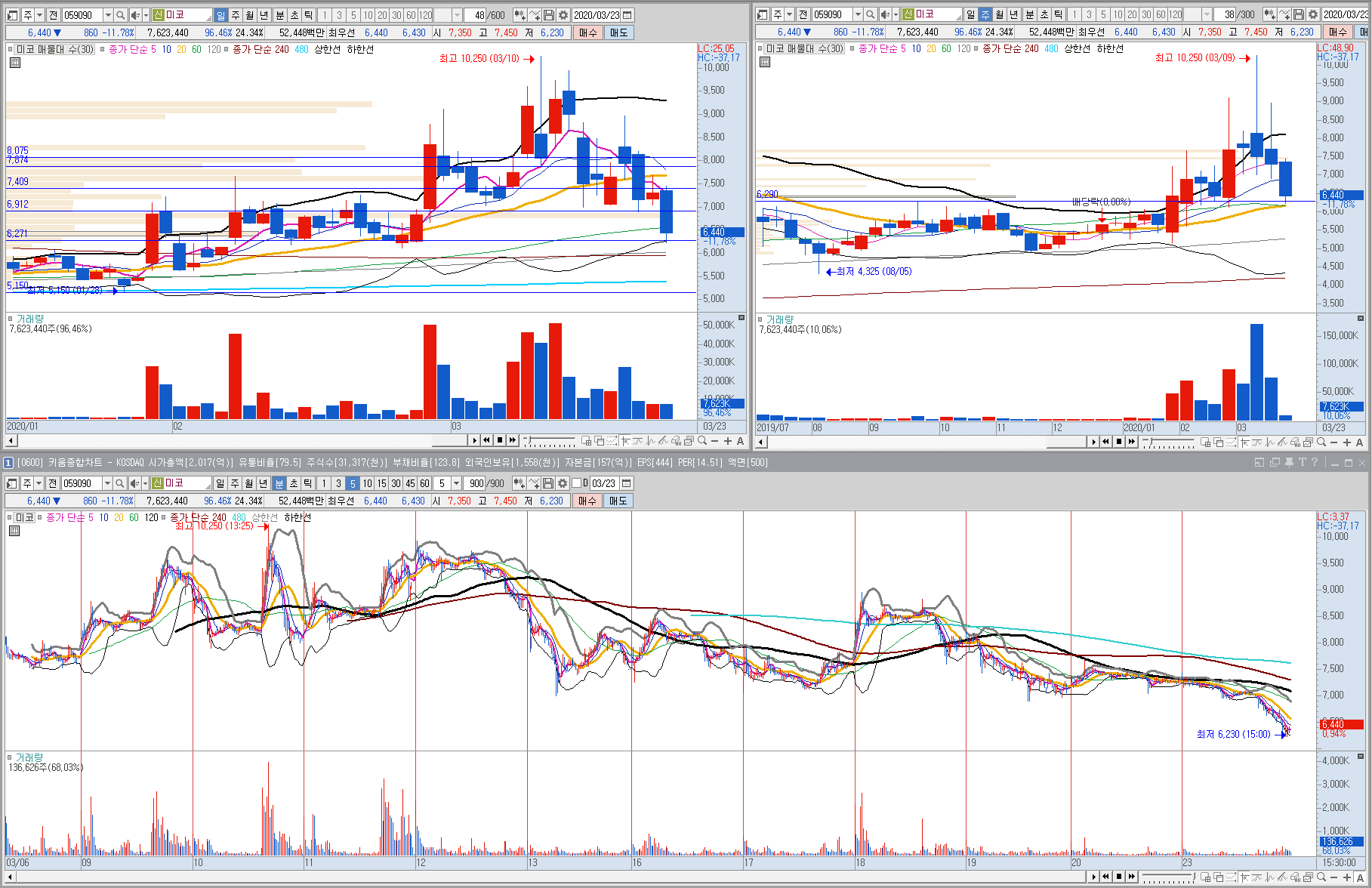Expand the 주 type dropdown arrow in daily chart
The image size is (1372, 888).
[39, 15]
